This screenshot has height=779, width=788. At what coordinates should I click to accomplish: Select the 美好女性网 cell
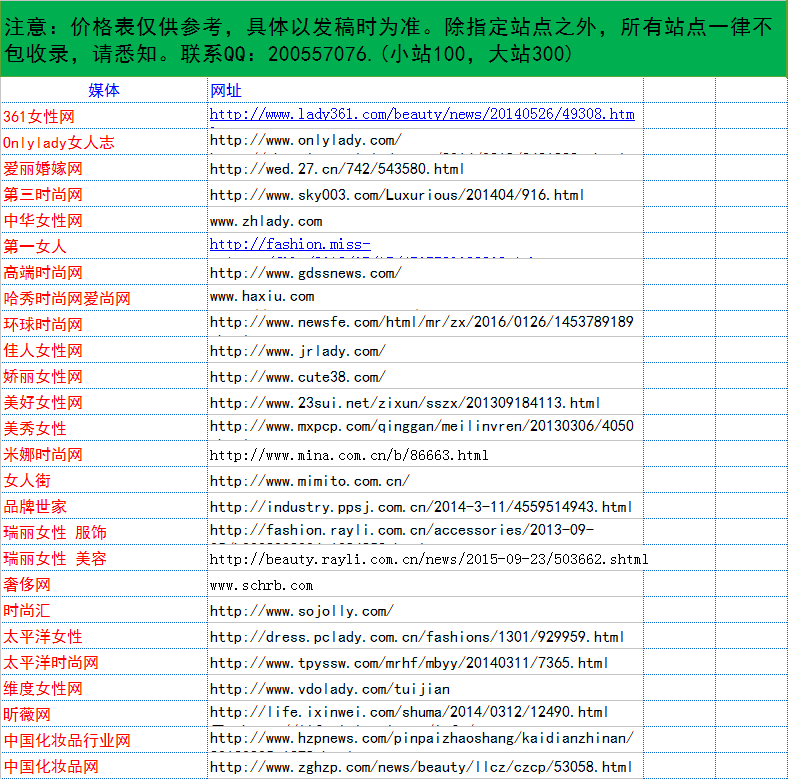(104, 403)
